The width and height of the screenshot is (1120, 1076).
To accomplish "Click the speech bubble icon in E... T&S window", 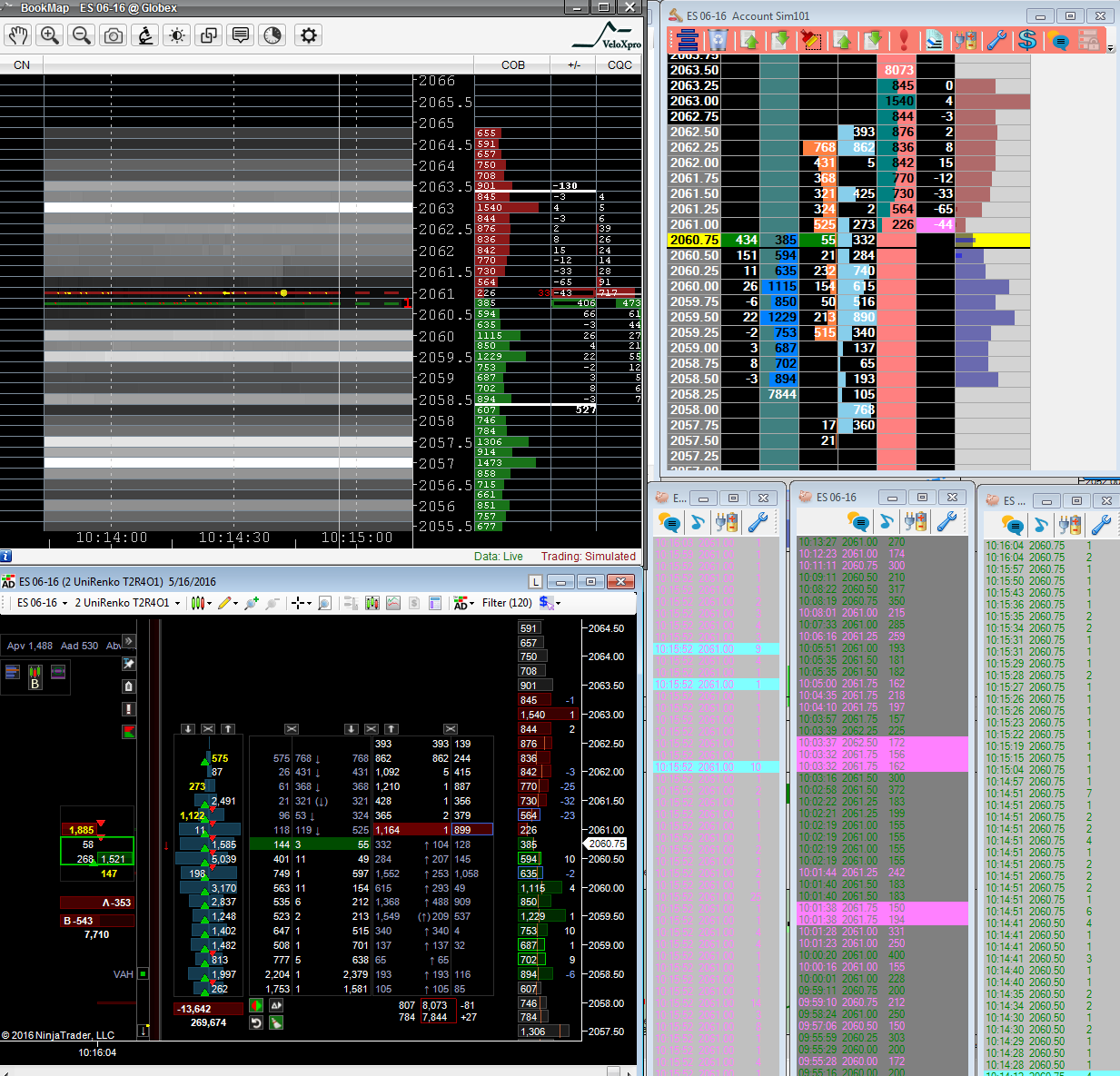I will 669,522.
